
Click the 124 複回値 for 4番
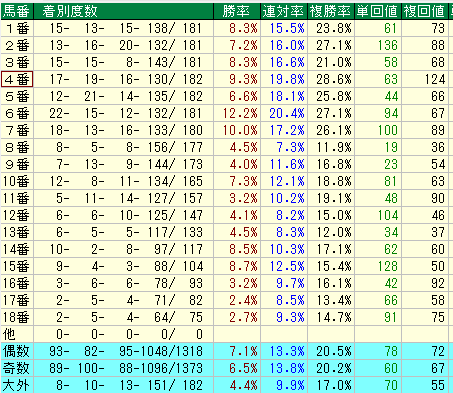tap(435, 80)
